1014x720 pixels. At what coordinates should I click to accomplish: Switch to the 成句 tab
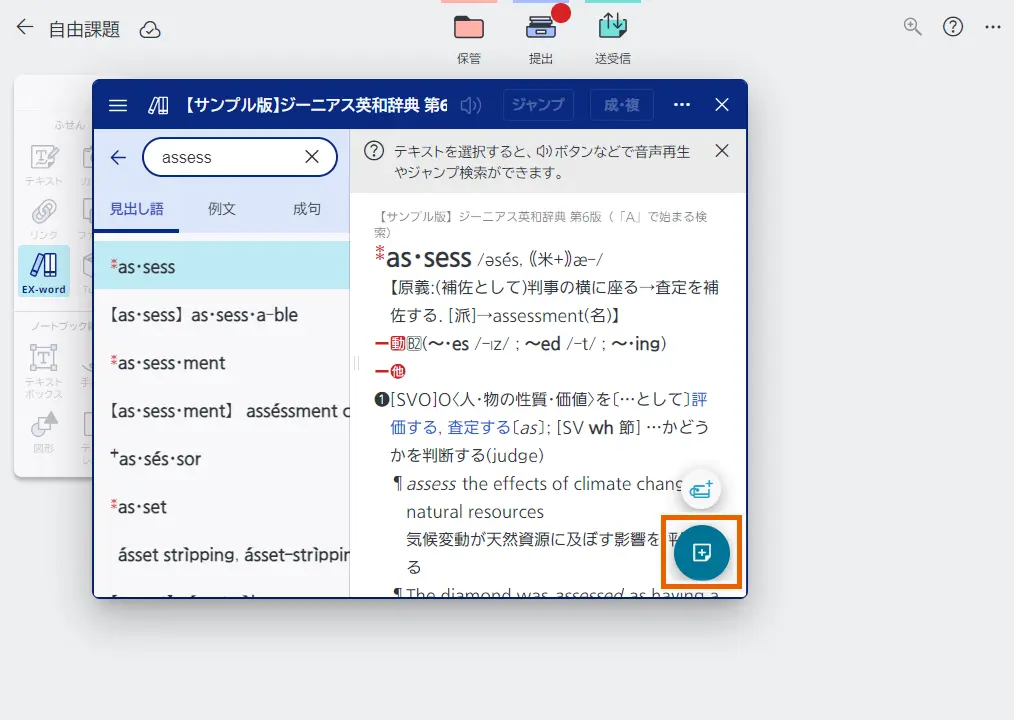coord(307,209)
